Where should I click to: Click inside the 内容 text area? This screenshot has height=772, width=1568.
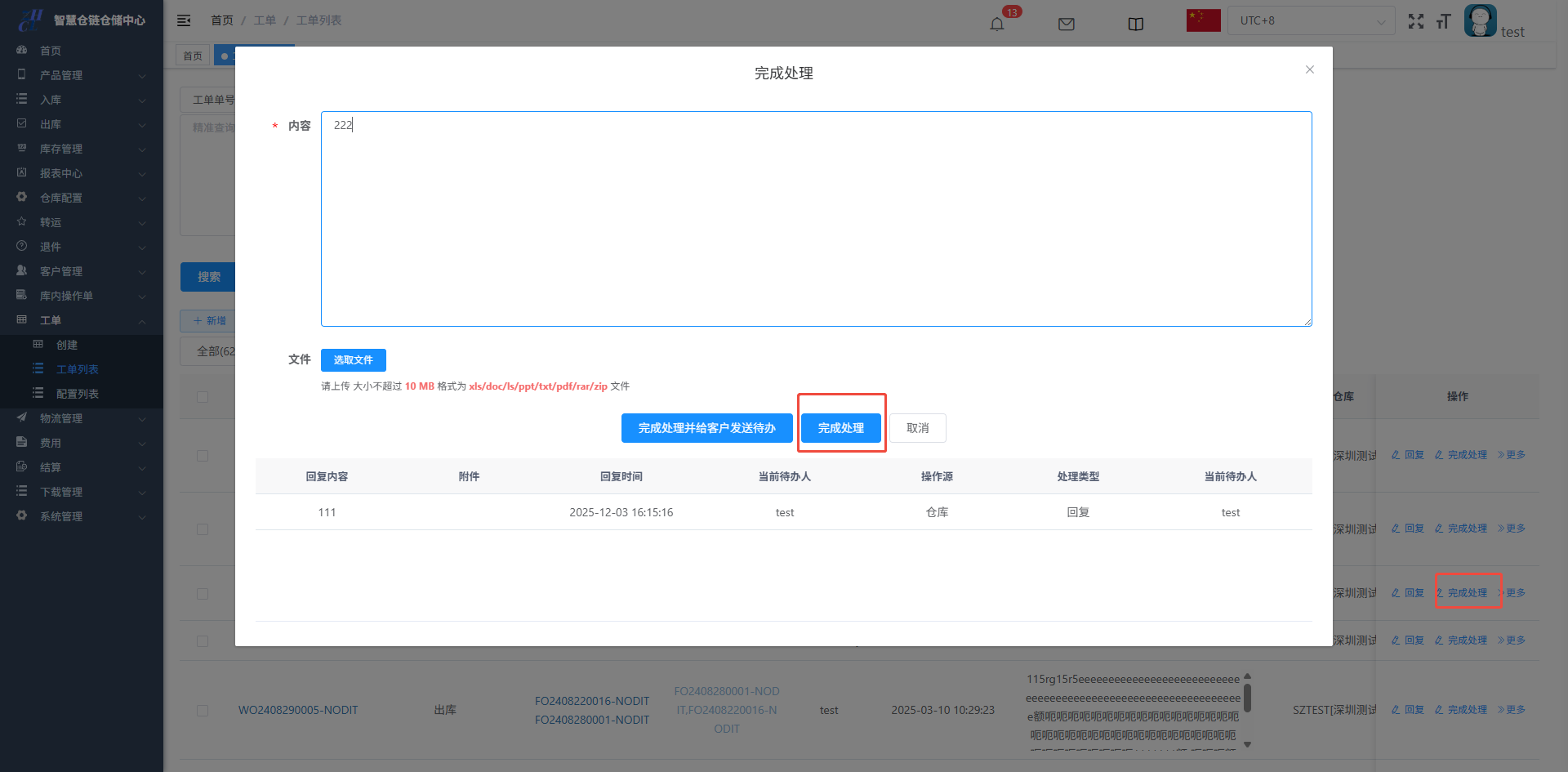tap(817, 219)
